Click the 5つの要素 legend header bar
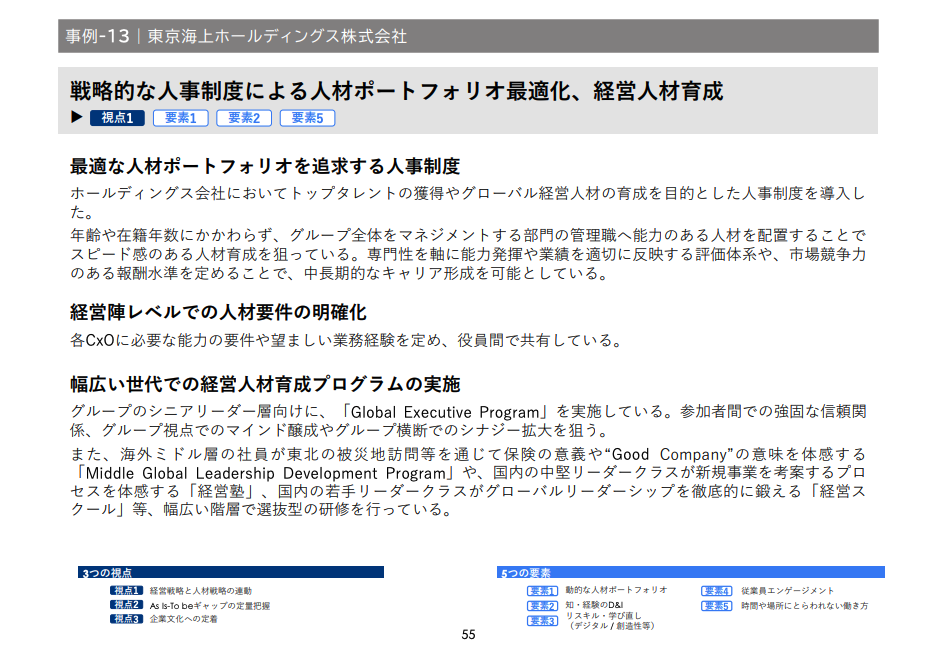 (x=691, y=573)
